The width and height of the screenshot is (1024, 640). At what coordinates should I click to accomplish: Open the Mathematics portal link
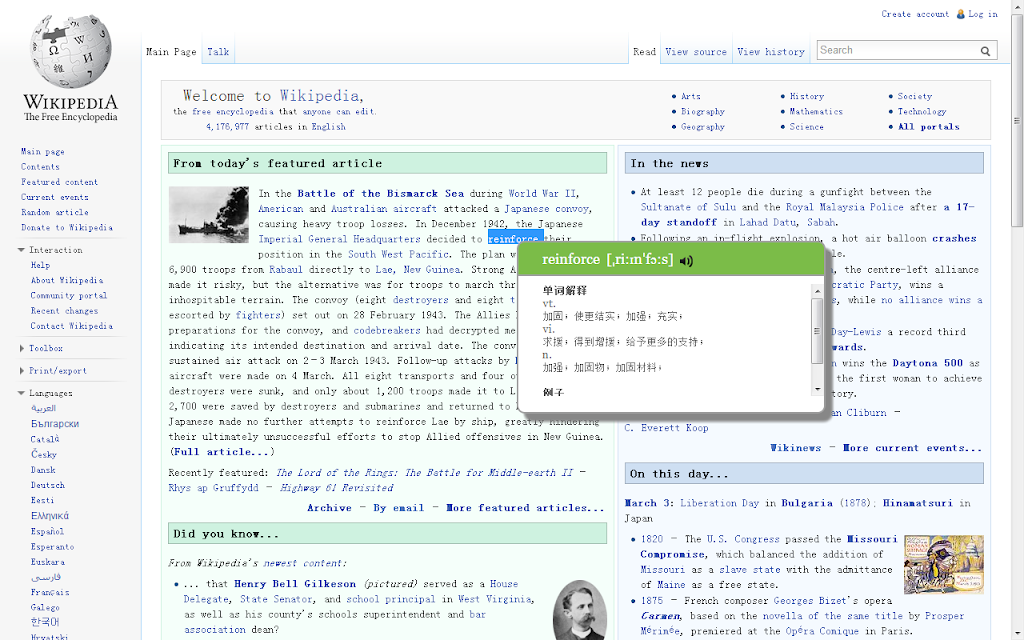[x=816, y=112]
